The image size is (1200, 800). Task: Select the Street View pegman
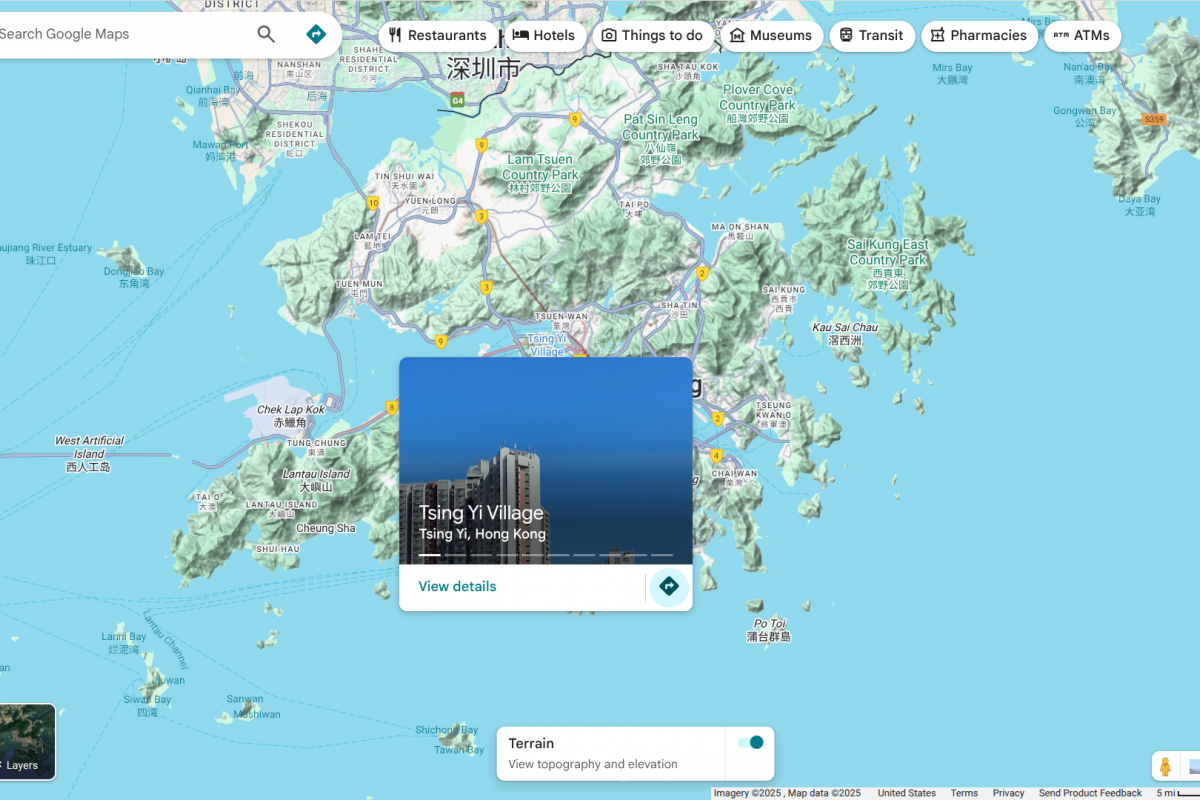(x=1164, y=767)
